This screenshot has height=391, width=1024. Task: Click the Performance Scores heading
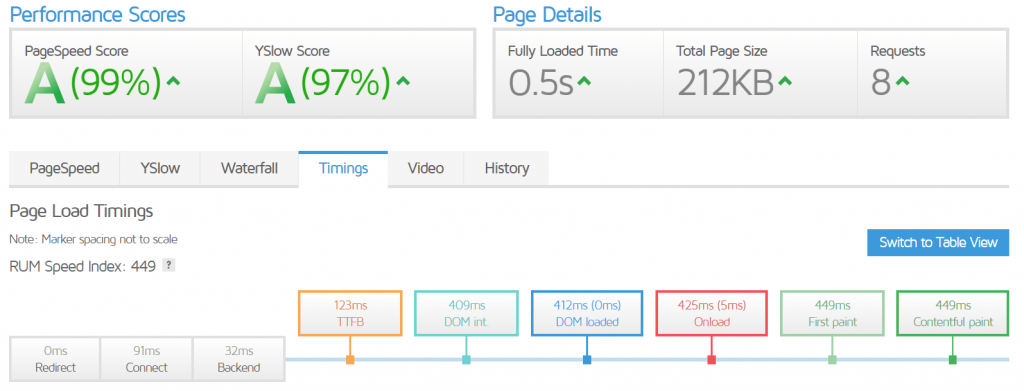tap(97, 14)
